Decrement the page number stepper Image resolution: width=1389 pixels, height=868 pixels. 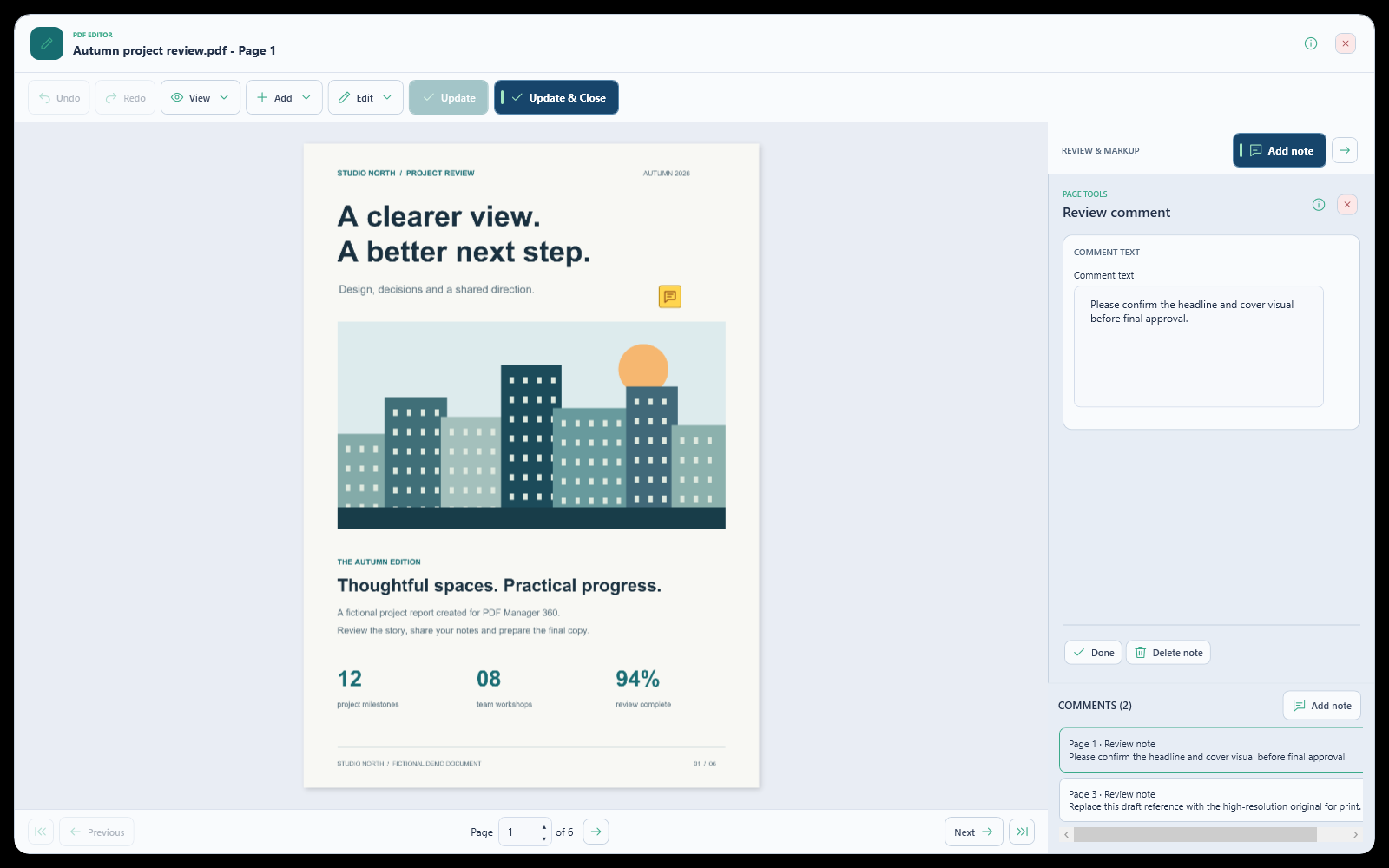point(544,838)
